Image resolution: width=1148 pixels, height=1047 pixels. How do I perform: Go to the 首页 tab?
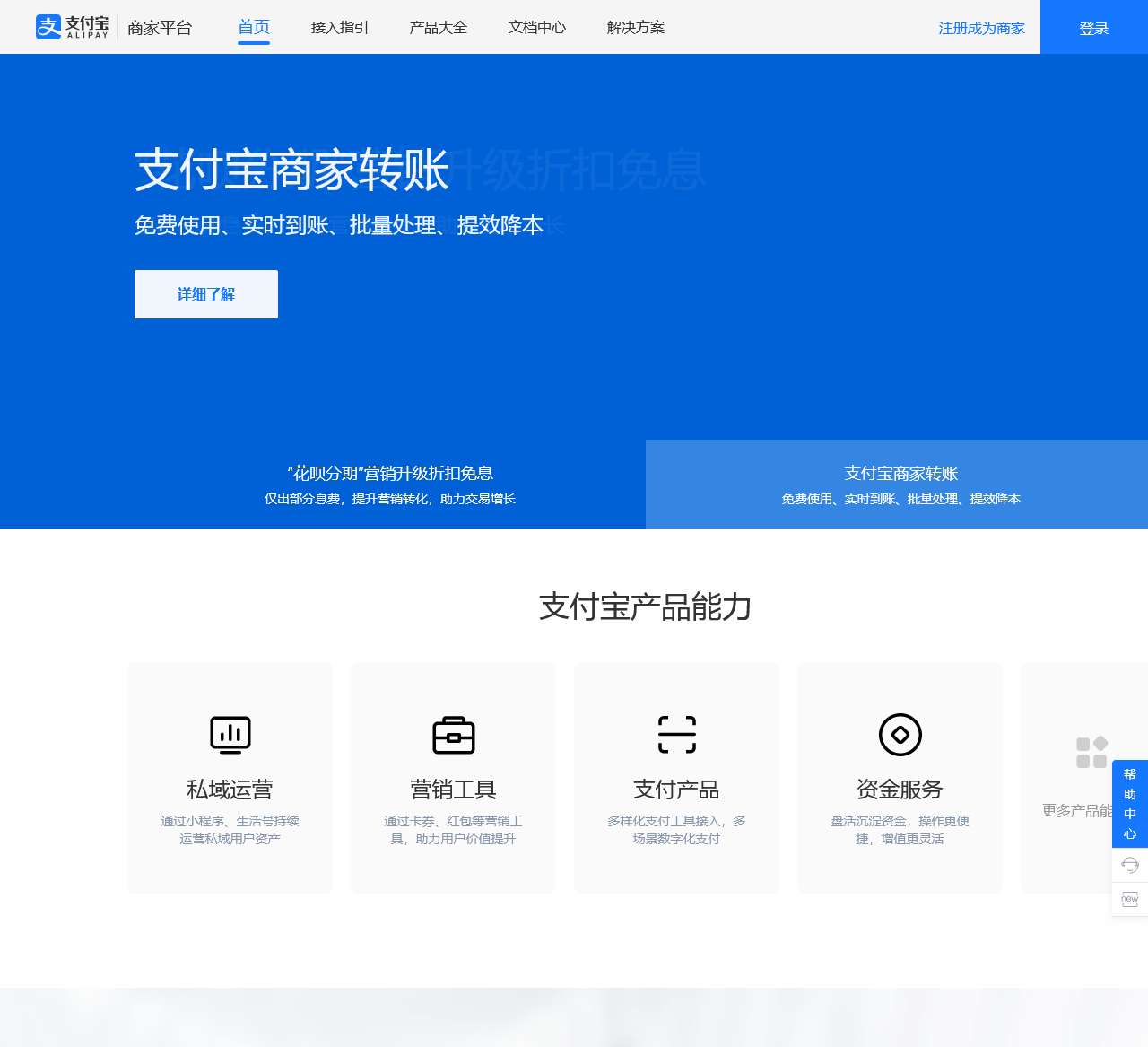[x=254, y=27]
